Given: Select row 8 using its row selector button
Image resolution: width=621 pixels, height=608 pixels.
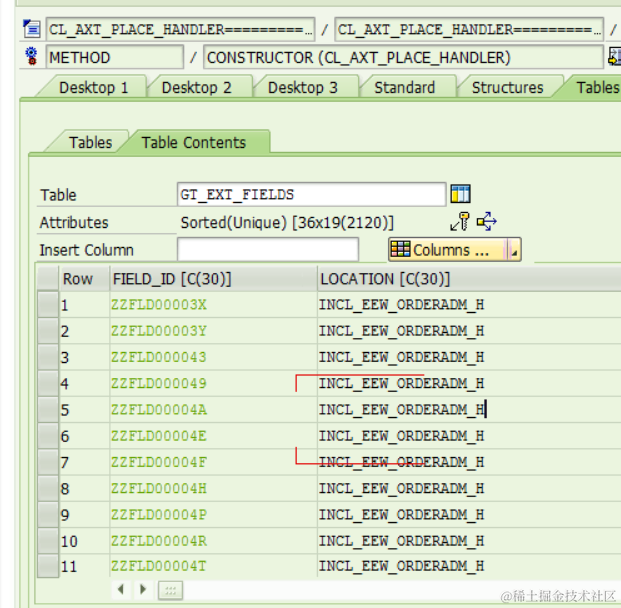Looking at the screenshot, I should (48, 488).
